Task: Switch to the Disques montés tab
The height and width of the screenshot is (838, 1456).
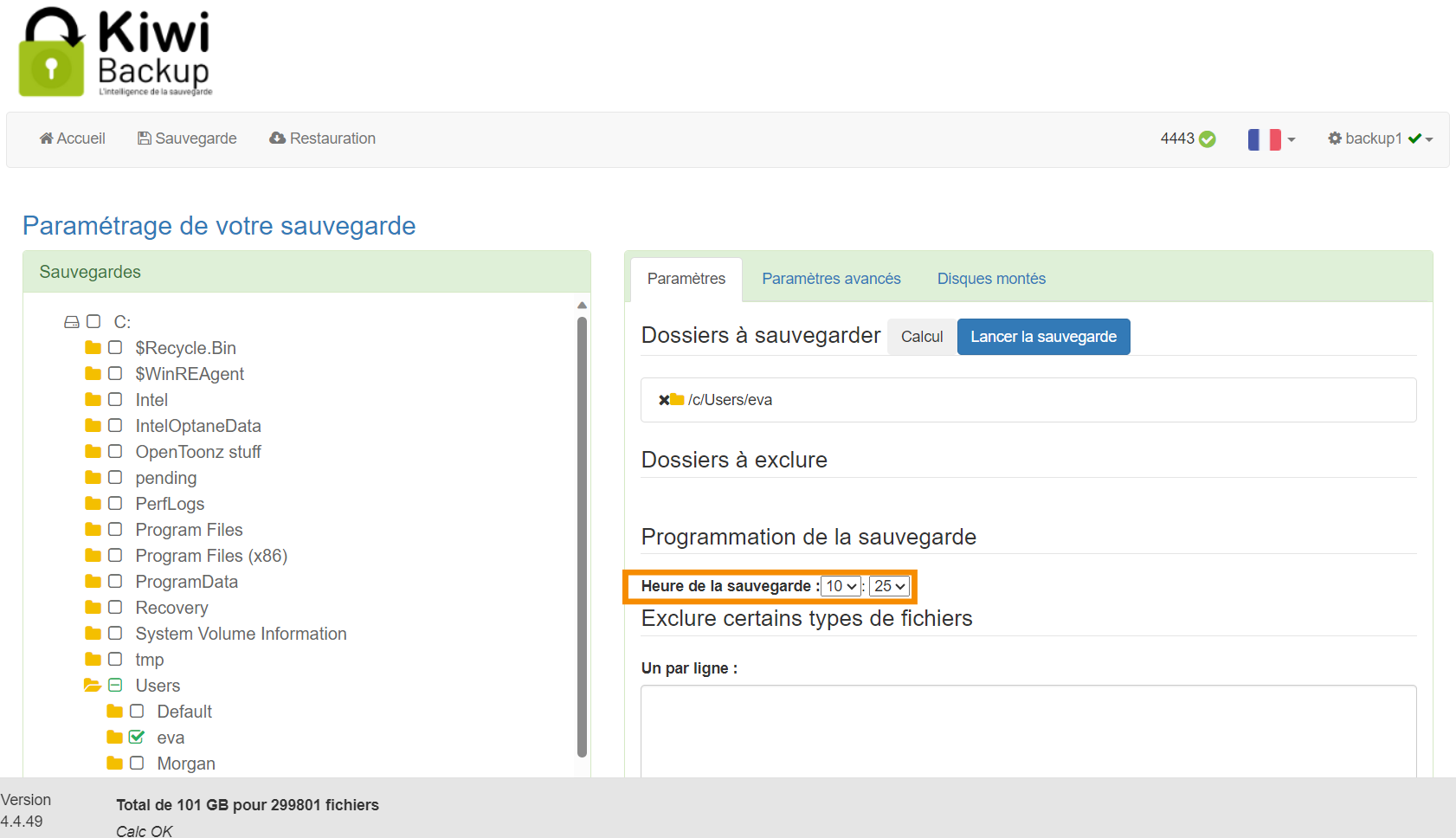Action: coord(991,279)
